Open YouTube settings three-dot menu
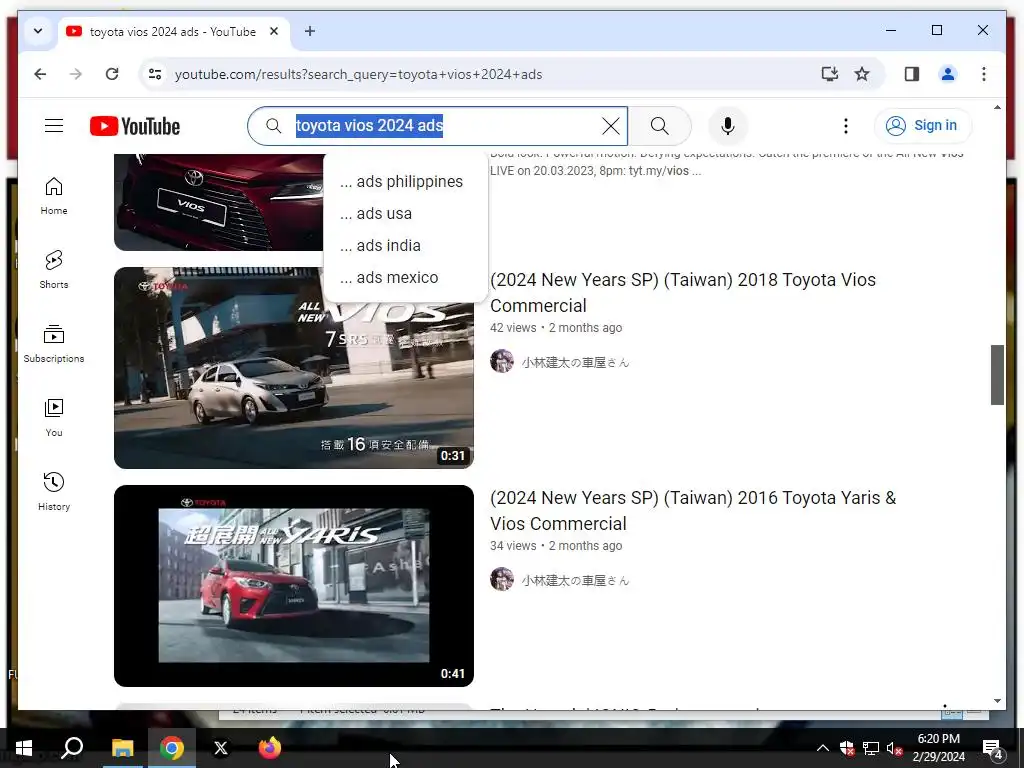 [846, 126]
